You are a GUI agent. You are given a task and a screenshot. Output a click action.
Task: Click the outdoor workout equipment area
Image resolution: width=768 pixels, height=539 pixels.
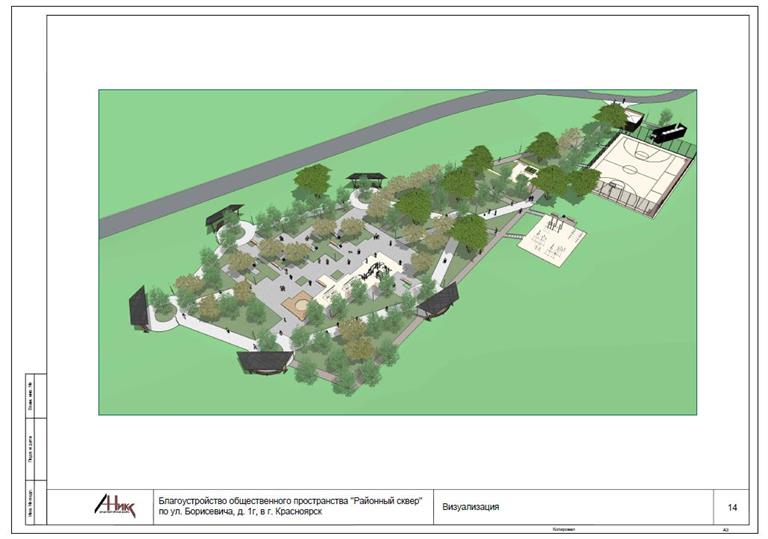[548, 239]
